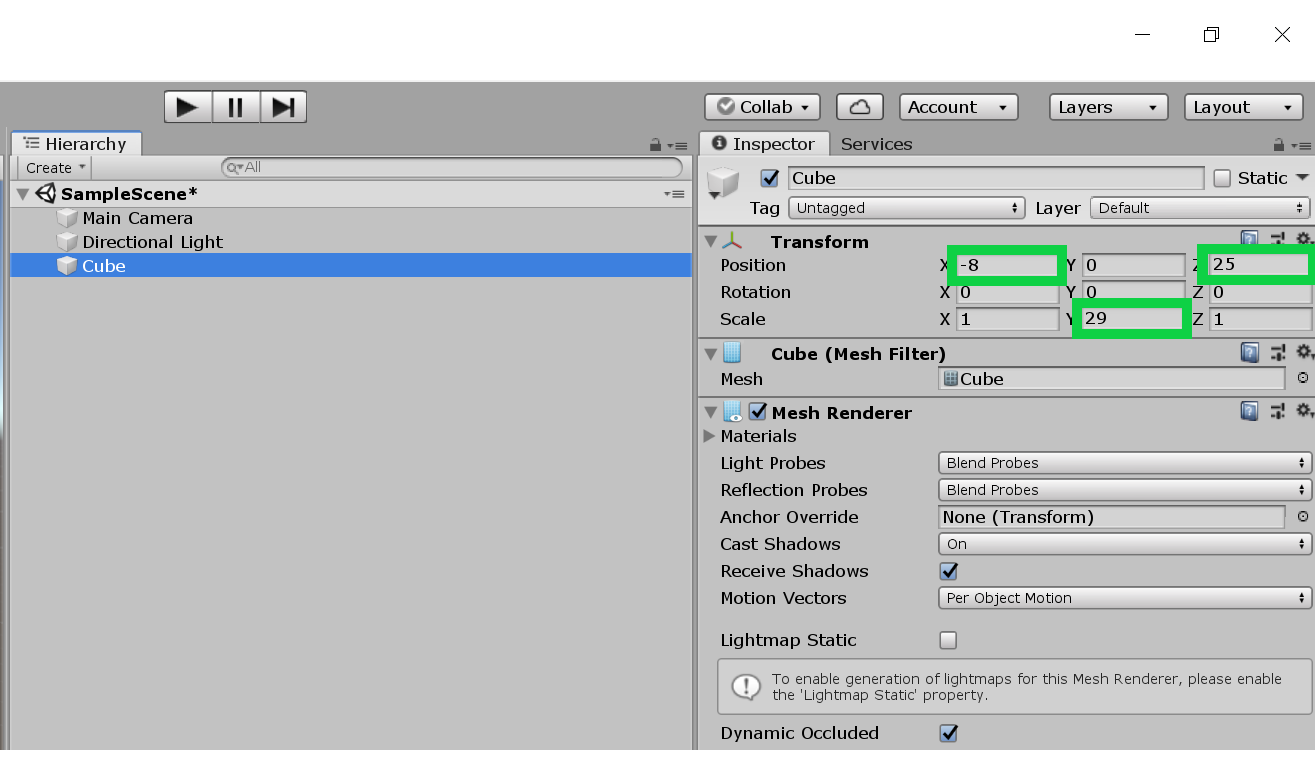Open the cloud services icon button
The width and height of the screenshot is (1315, 768).
point(859,107)
